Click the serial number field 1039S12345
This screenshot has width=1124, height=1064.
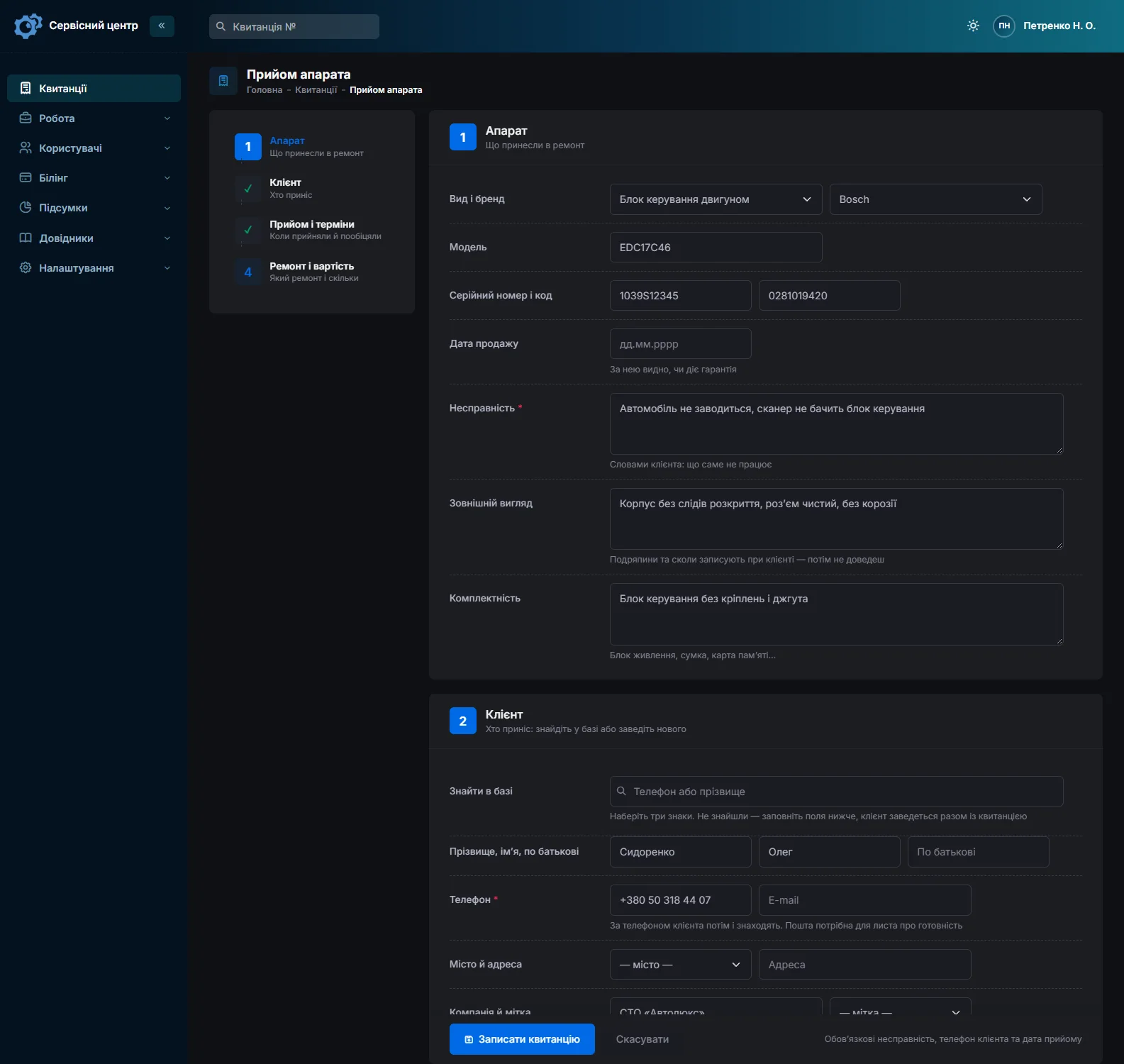click(x=680, y=296)
